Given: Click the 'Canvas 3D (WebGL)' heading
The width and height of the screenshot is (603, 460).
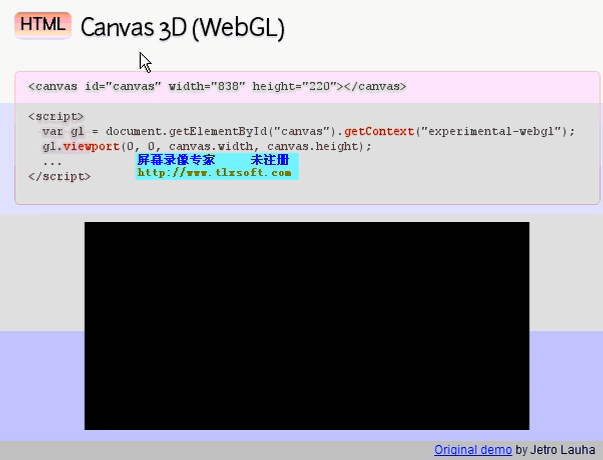Looking at the screenshot, I should click(183, 28).
